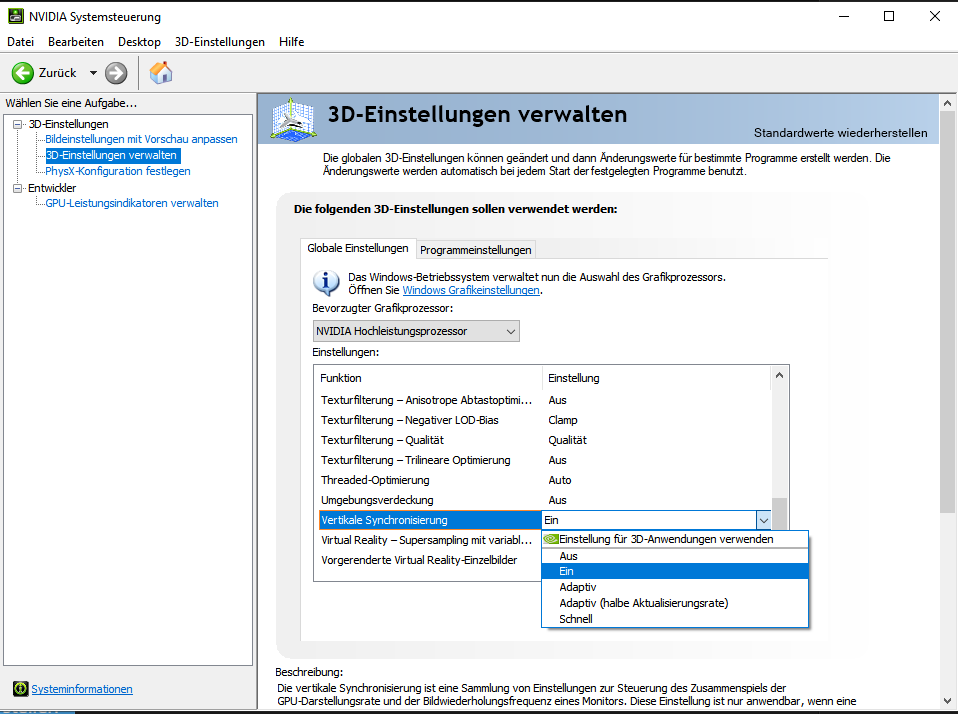Viewport: 958px width, 714px height.
Task: Choose Einstellung für 3D-Anwendungen verwenden option
Action: pos(675,539)
